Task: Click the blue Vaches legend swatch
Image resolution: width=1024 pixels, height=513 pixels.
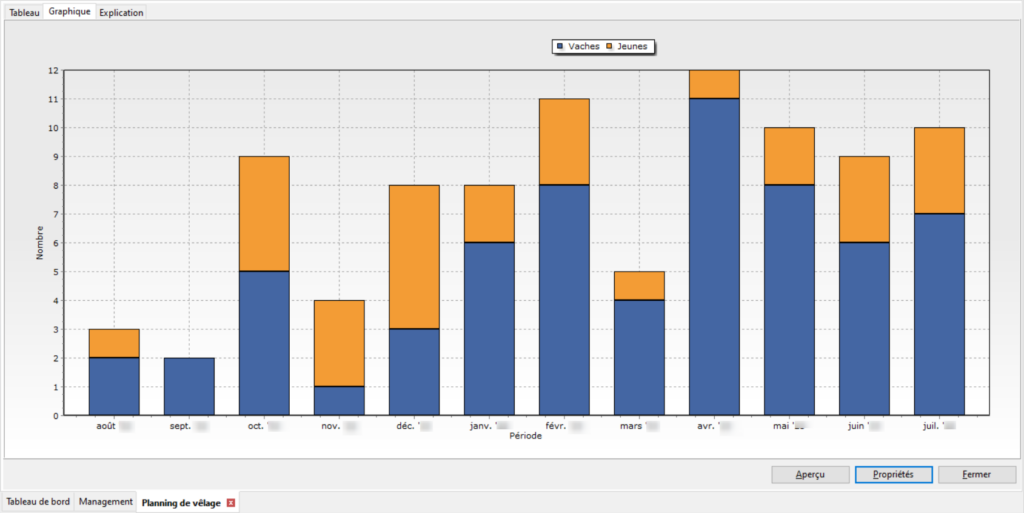Action: [560, 47]
